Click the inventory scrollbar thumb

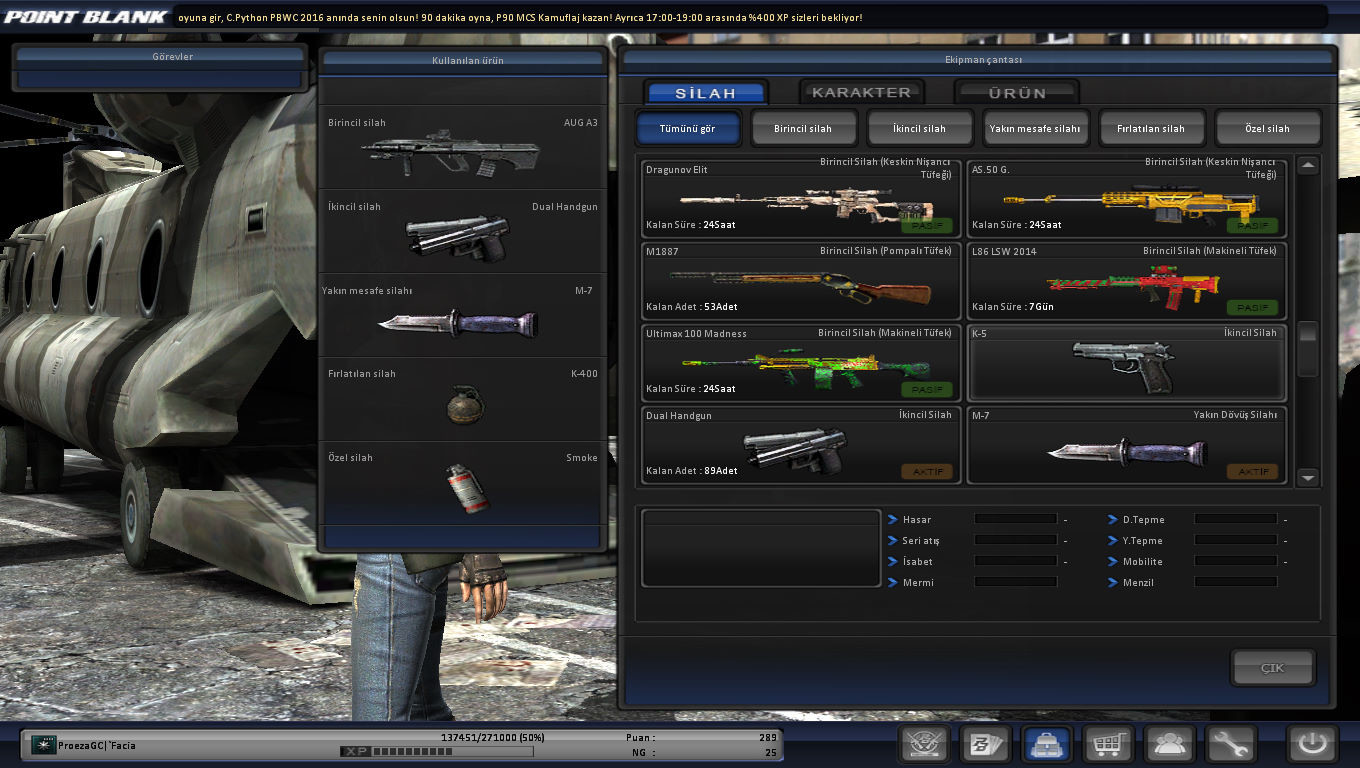click(x=1308, y=347)
